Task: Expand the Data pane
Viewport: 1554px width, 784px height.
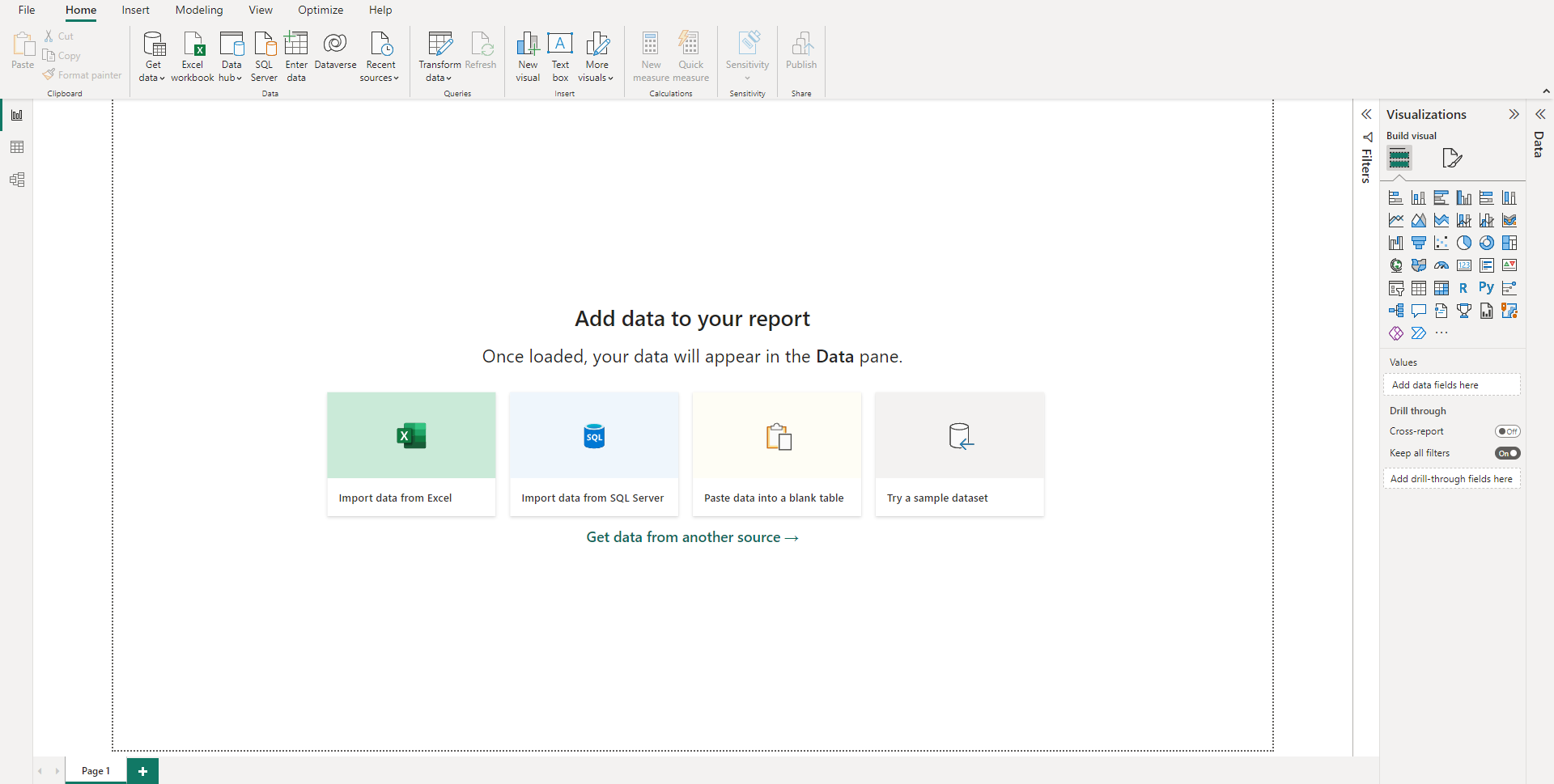Action: (1540, 115)
